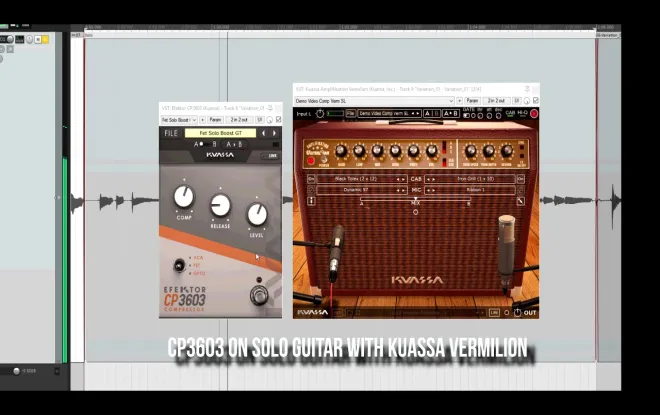The height and width of the screenshot is (415, 660).
Task: Copy A to B in Vermilion
Action: point(450,114)
